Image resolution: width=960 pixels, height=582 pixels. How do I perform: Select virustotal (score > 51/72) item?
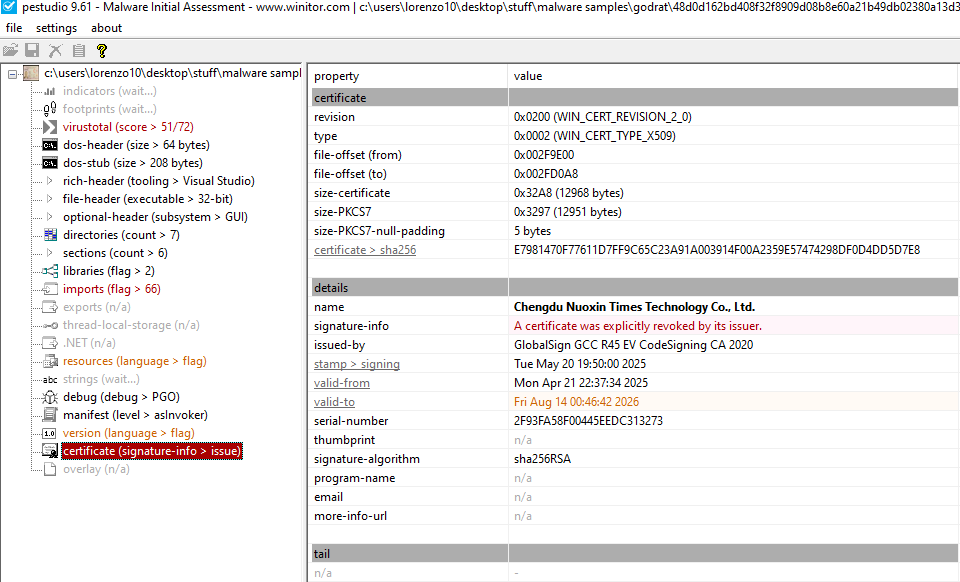point(128,127)
